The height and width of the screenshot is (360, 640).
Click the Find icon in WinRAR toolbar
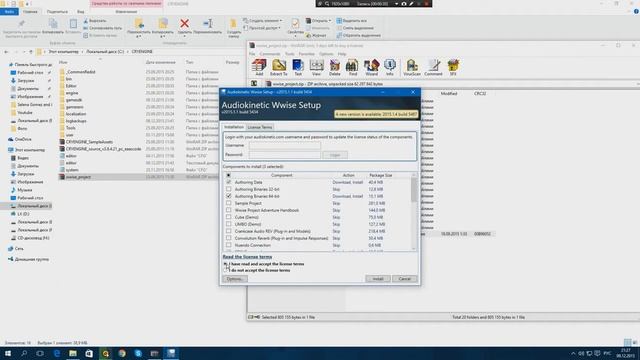pos(352,67)
